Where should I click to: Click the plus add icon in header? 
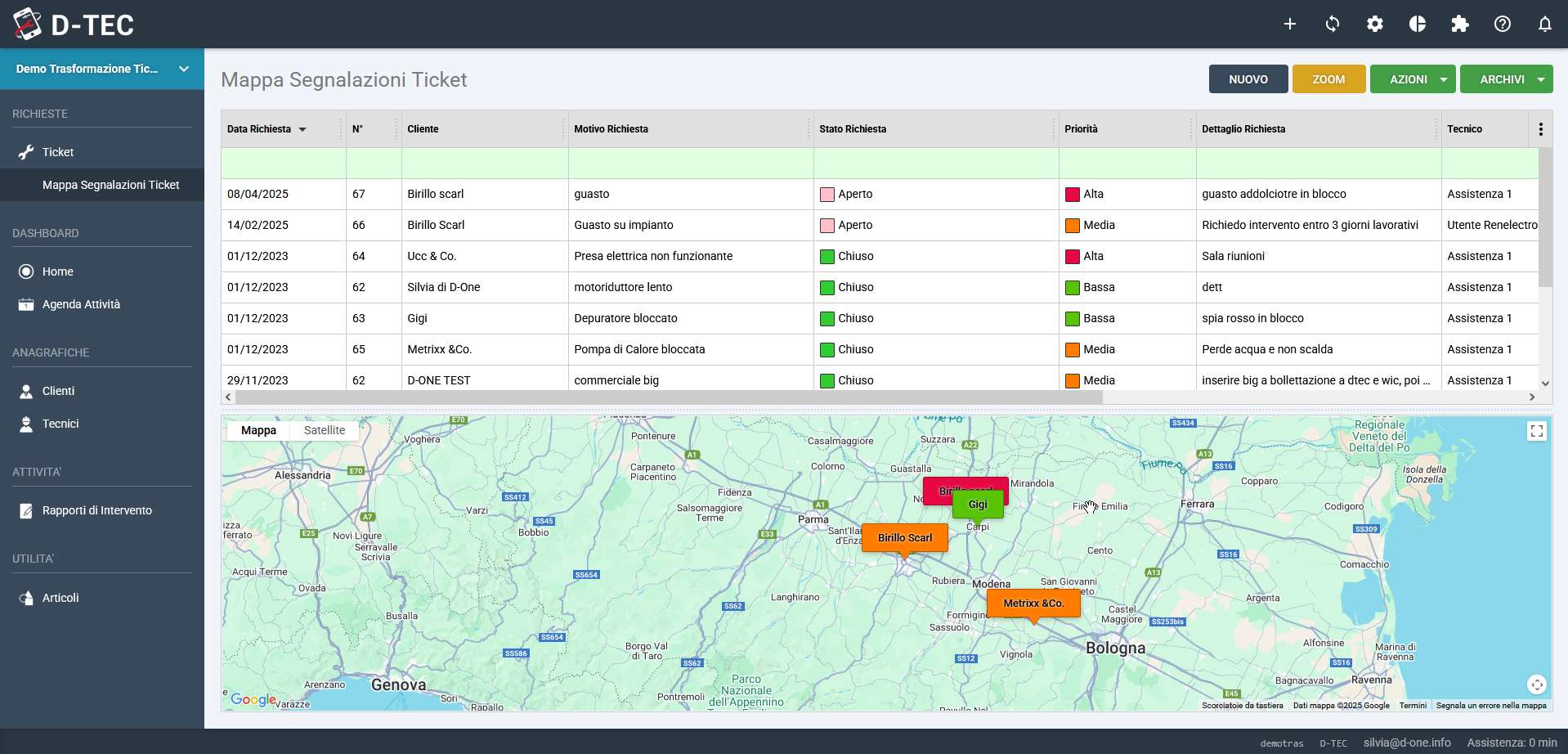tap(1290, 24)
